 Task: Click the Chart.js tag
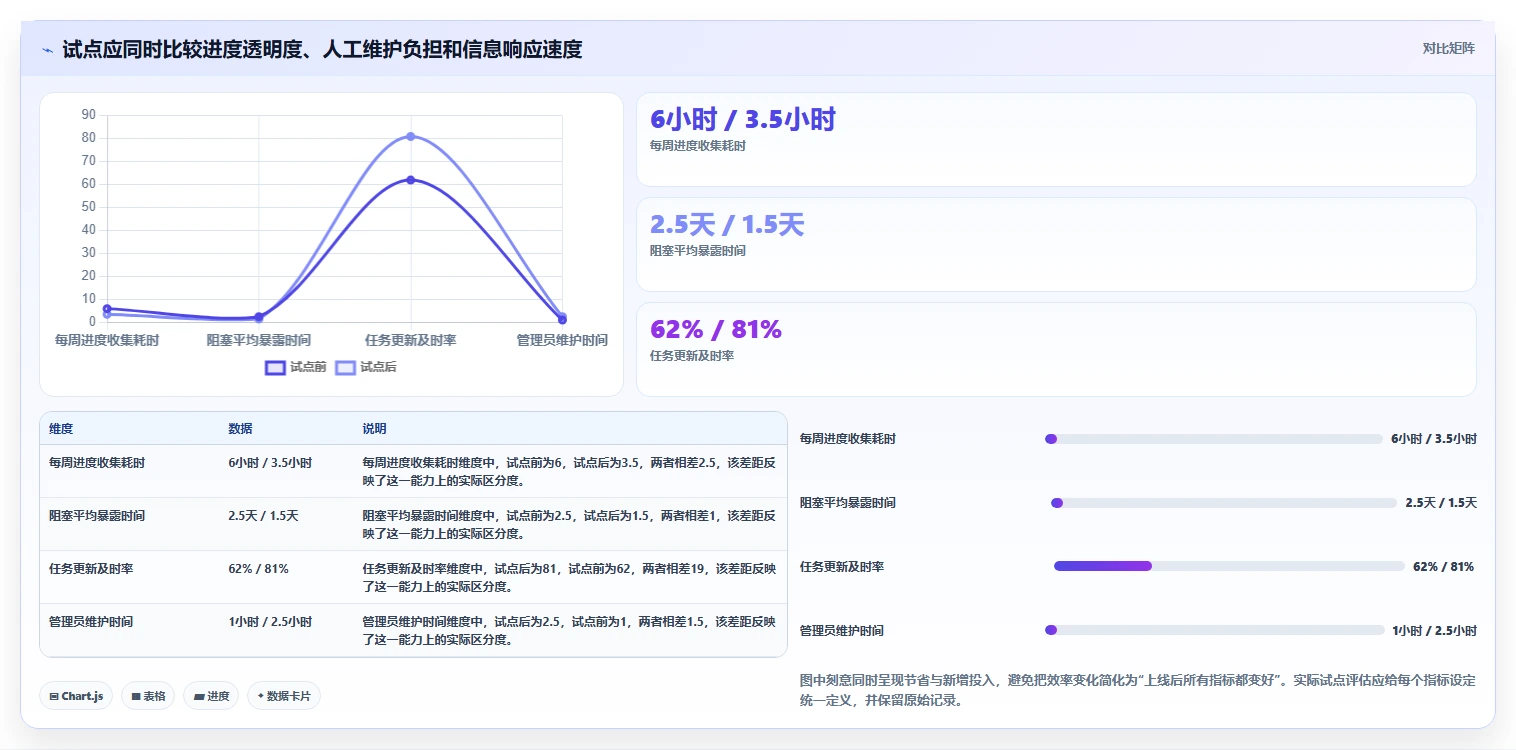(76, 696)
